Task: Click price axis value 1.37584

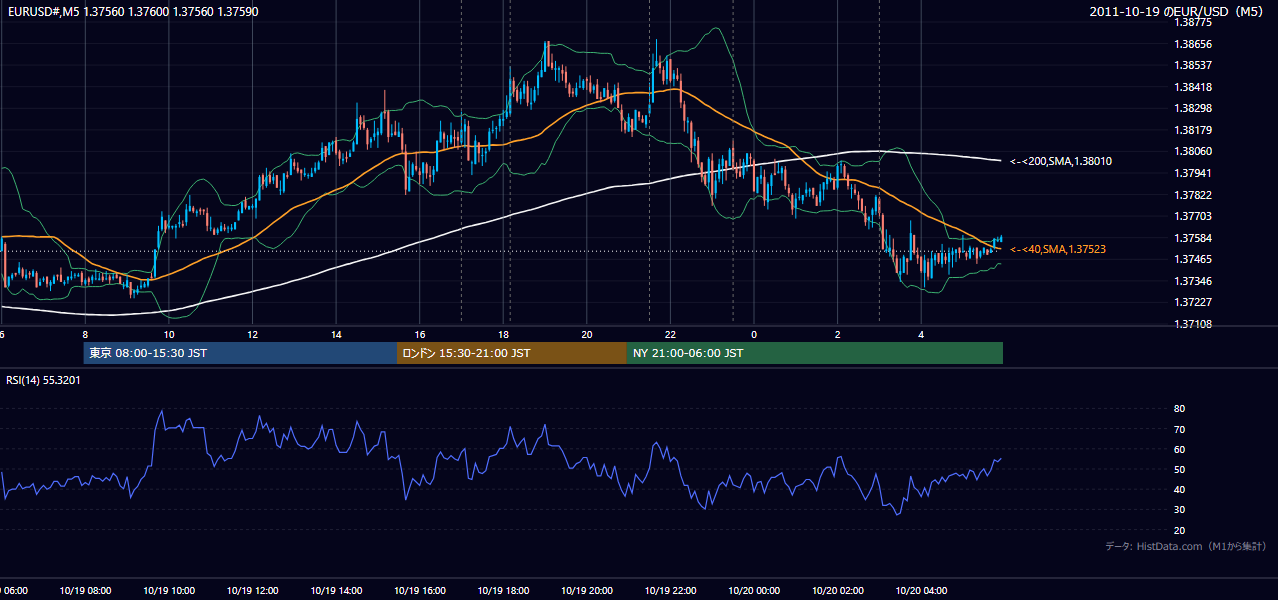Action: (1193, 238)
